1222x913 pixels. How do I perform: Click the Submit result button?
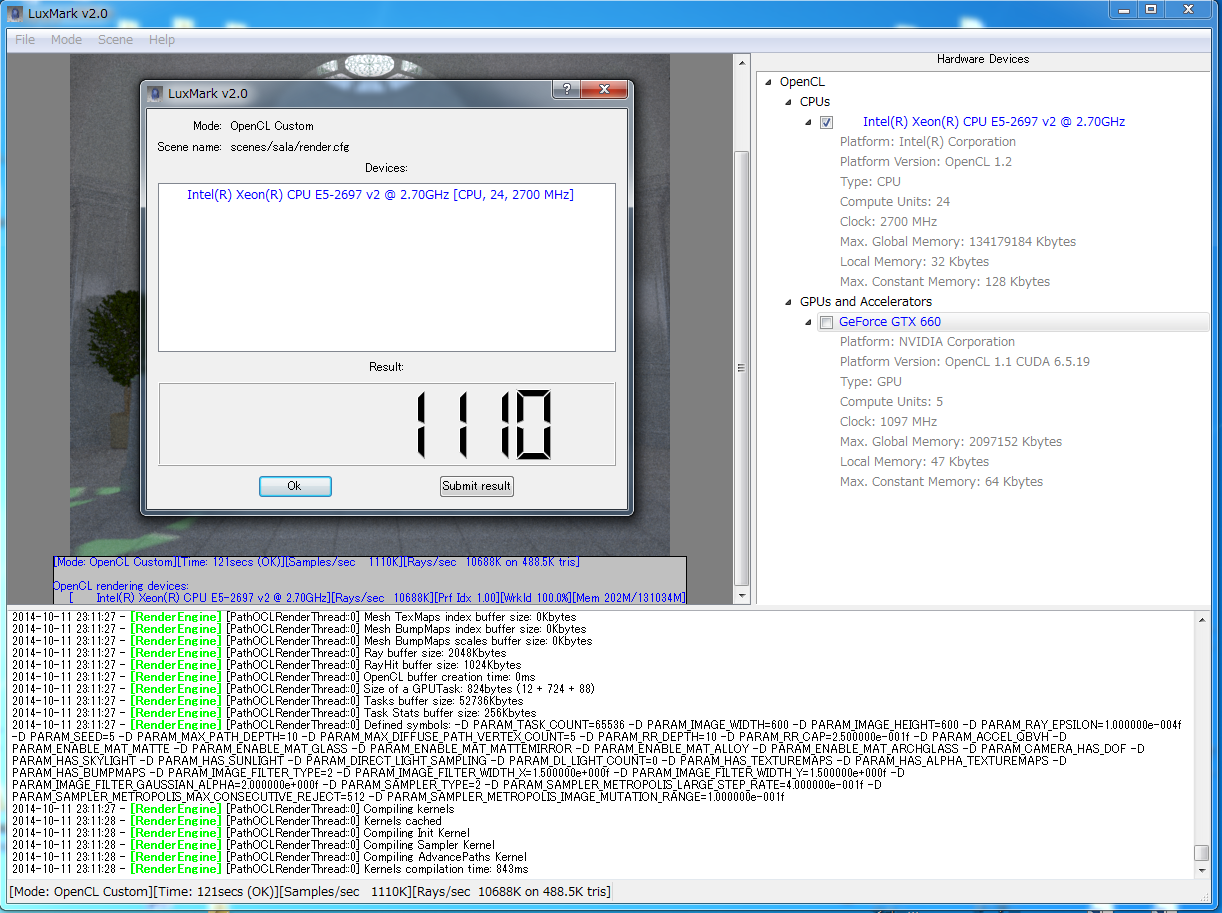[x=477, y=486]
